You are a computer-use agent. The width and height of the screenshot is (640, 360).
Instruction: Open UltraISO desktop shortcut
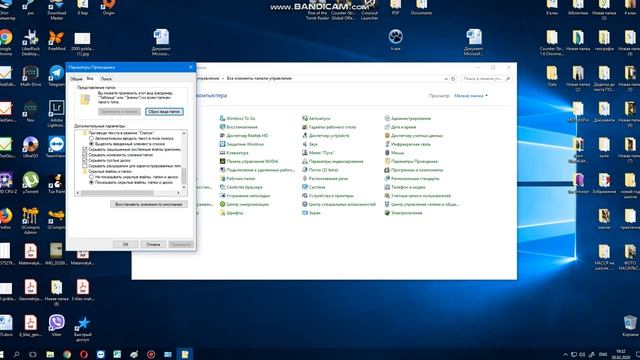30,147
